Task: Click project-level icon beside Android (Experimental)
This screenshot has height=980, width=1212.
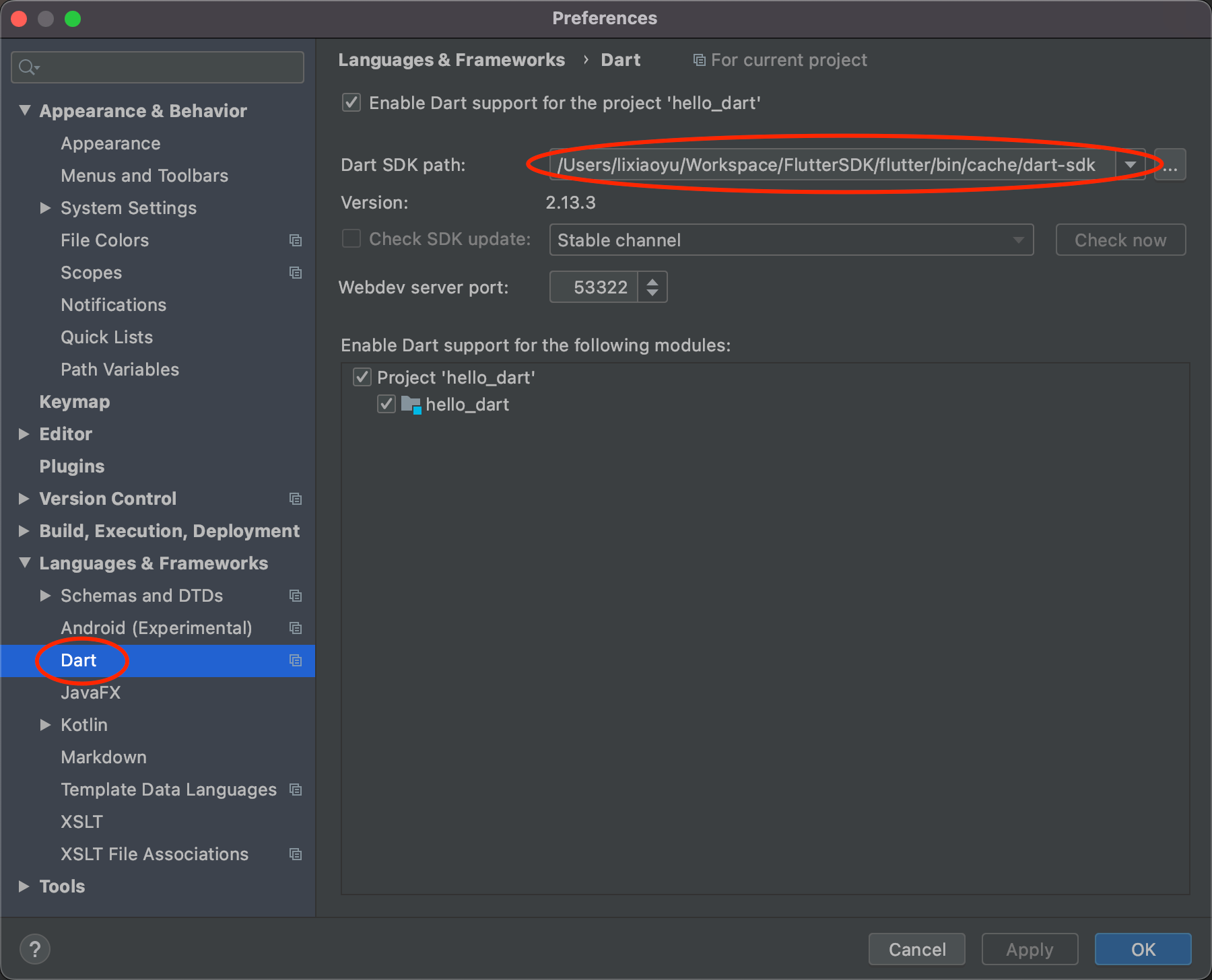Action: point(295,628)
